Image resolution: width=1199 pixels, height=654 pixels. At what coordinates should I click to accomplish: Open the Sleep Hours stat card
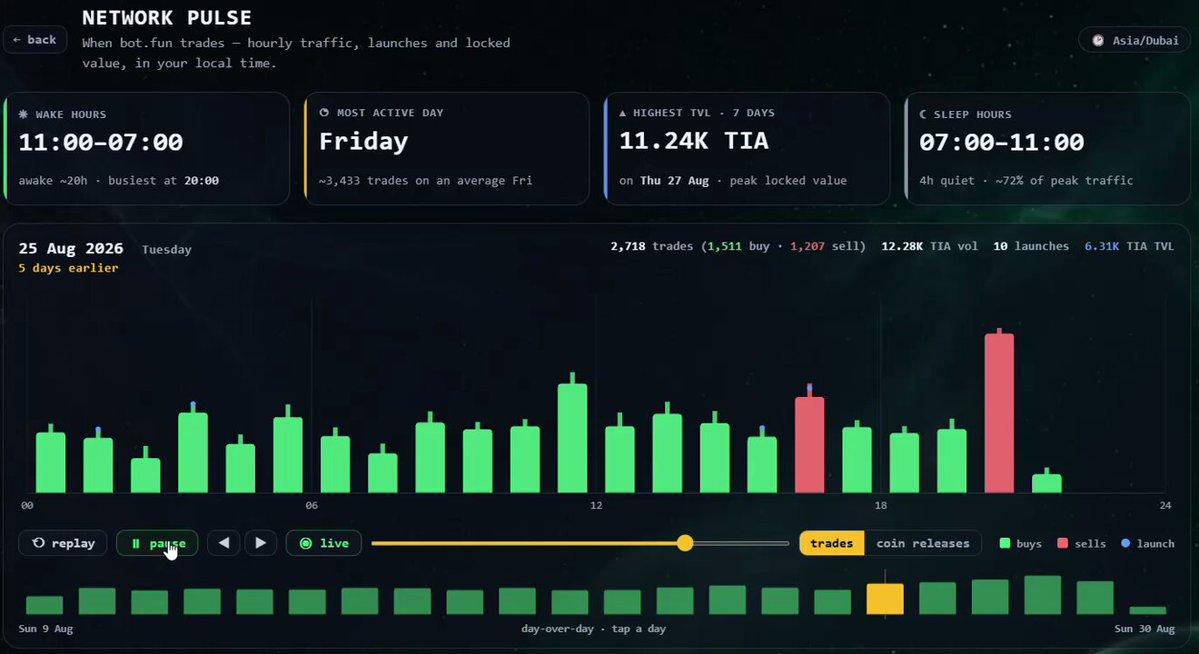1048,148
